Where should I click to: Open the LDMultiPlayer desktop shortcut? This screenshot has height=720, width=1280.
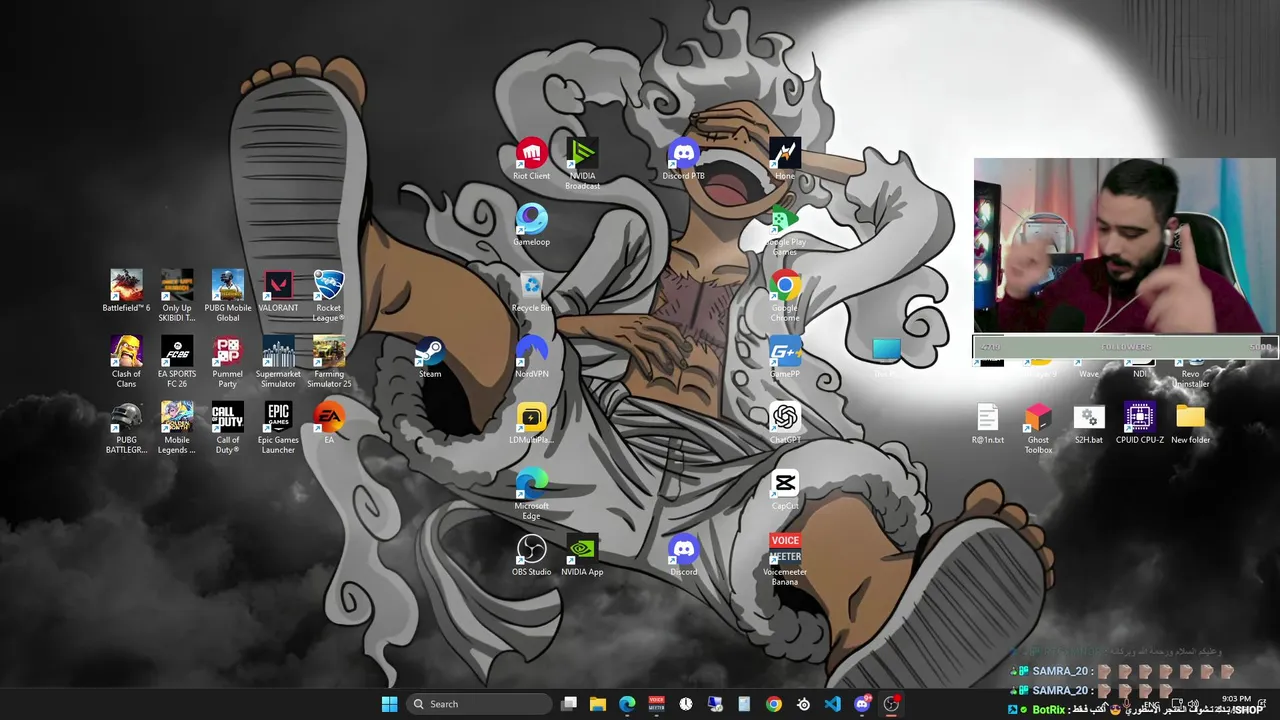coord(531,423)
